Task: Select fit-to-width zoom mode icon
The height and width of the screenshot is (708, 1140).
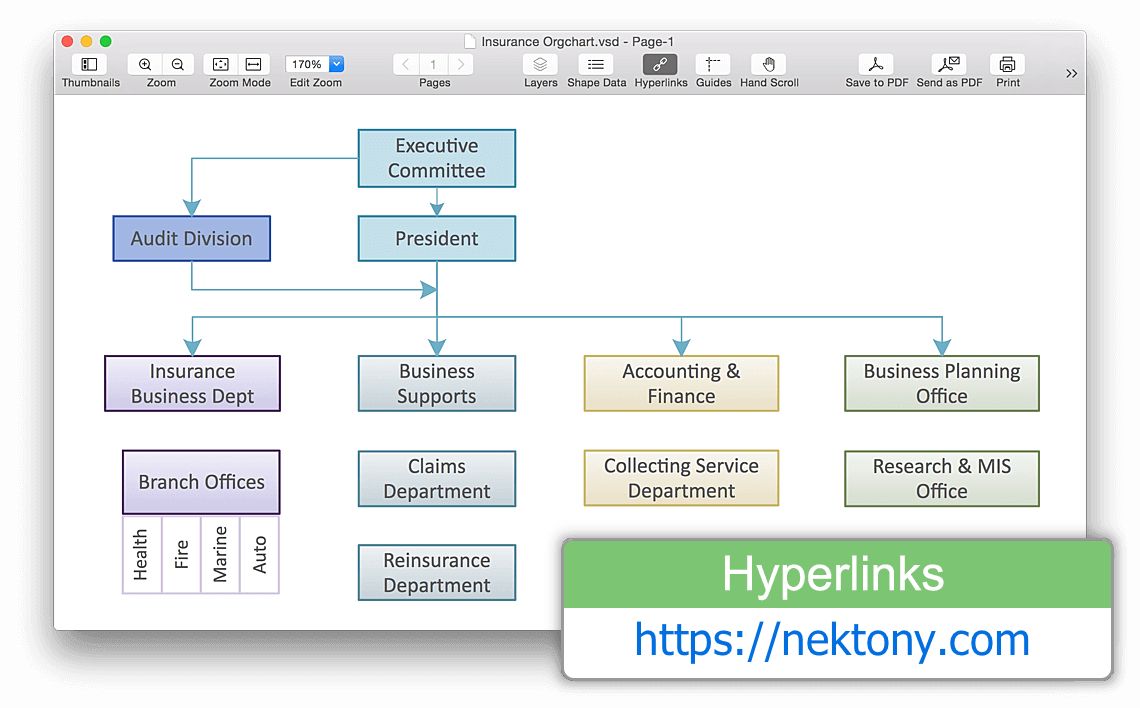Action: pos(254,65)
